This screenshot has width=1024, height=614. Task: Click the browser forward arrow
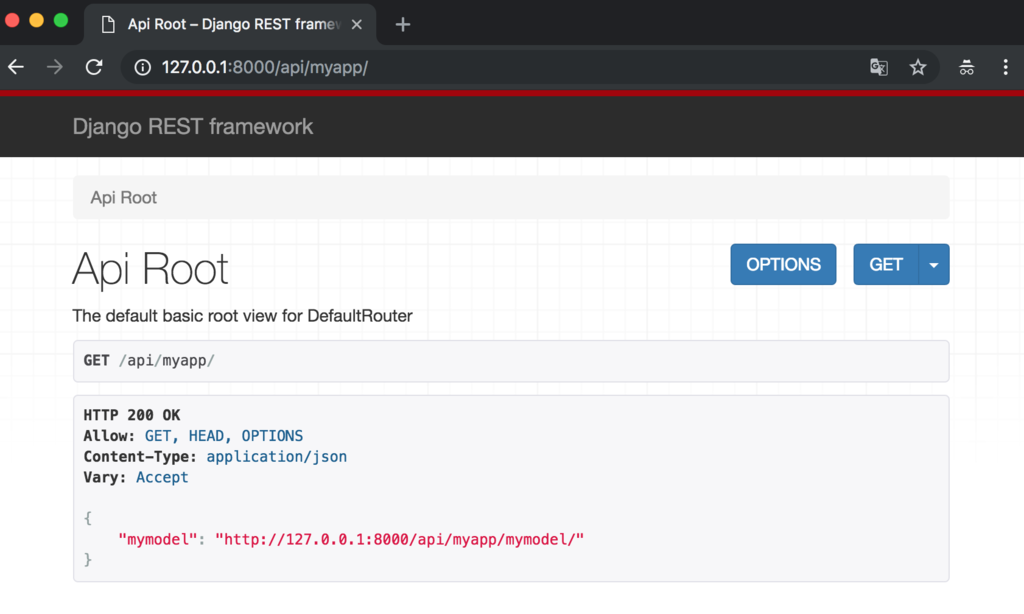55,67
